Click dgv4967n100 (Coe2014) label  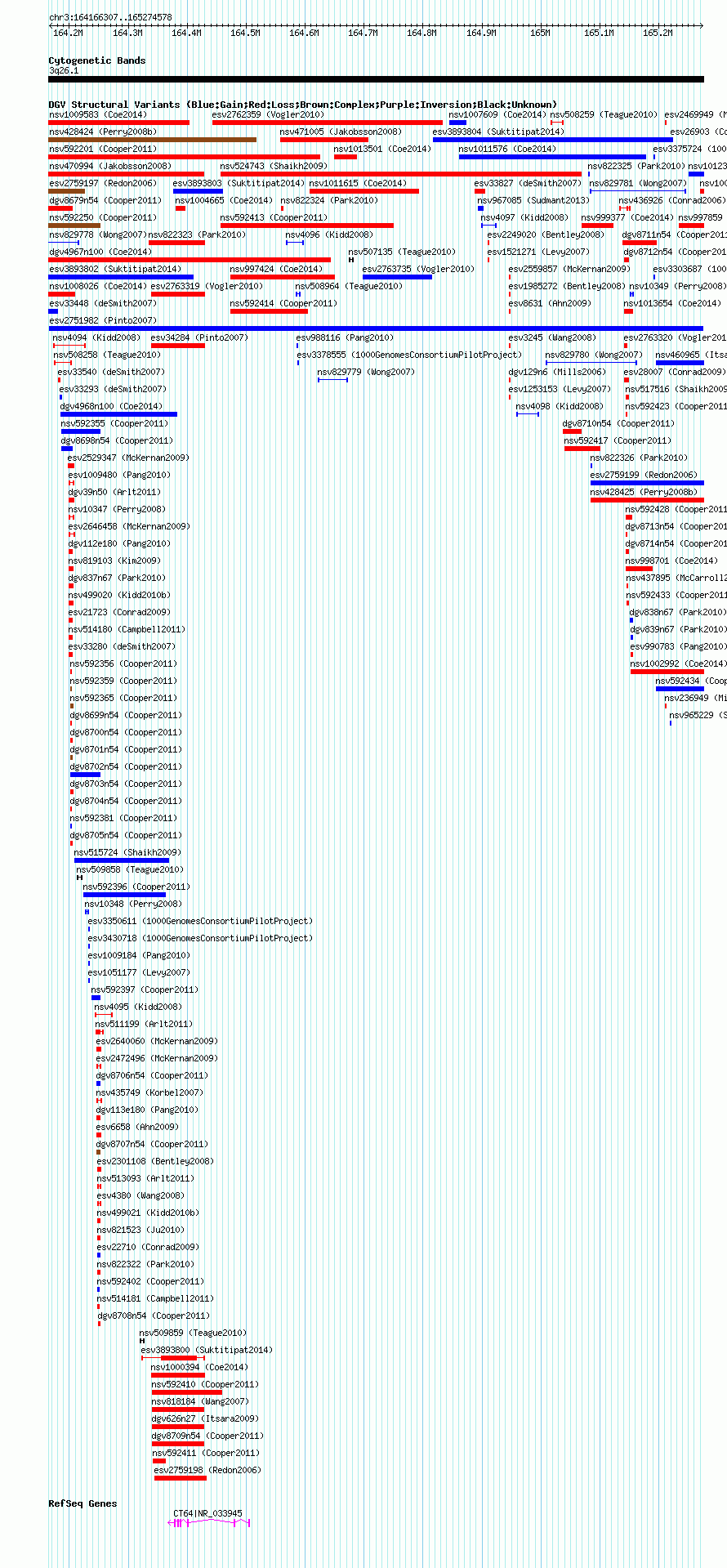coord(100,252)
